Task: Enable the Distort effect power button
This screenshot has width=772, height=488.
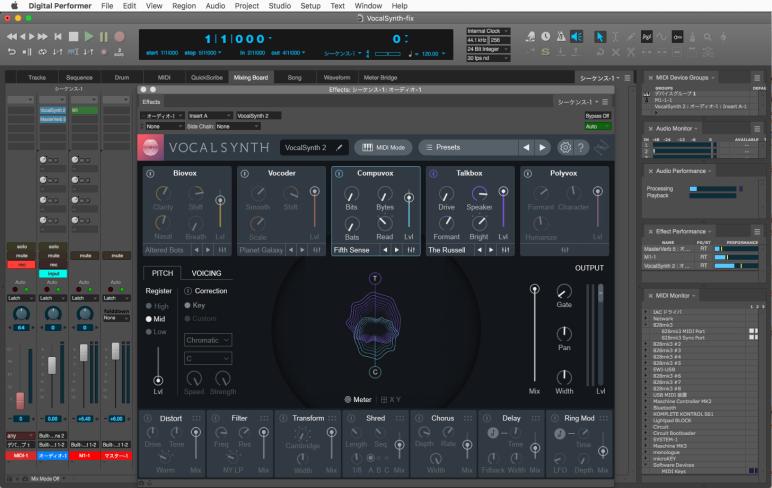Action: pyautogui.click(x=148, y=418)
